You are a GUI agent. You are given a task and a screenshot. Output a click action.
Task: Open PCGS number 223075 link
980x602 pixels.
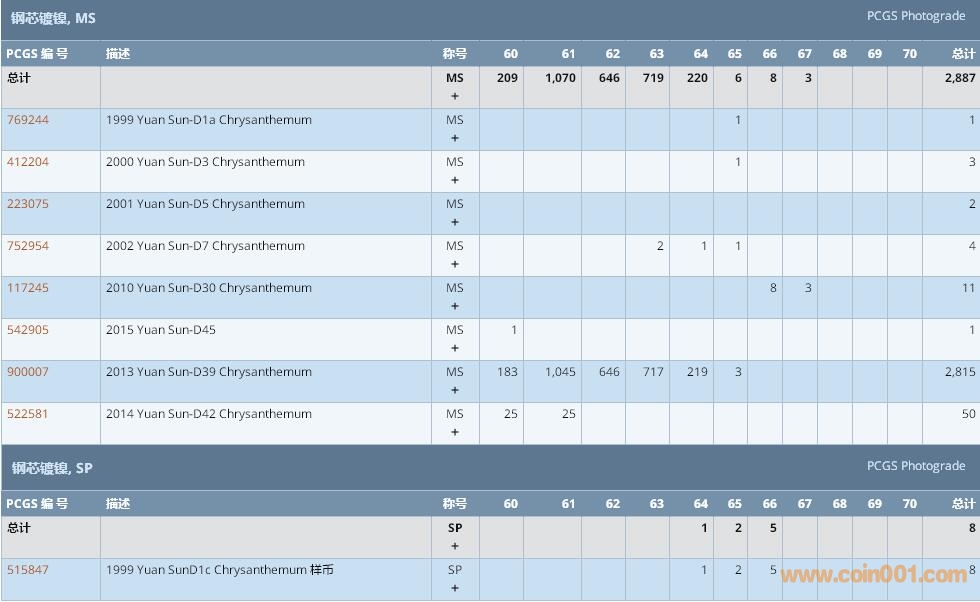point(28,204)
